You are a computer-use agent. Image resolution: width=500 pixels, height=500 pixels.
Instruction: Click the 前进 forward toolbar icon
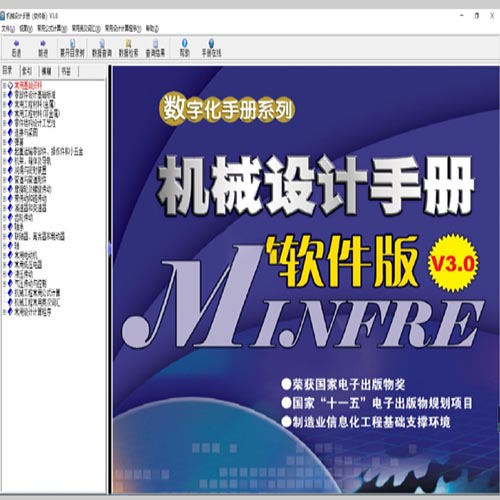pyautogui.click(x=43, y=48)
